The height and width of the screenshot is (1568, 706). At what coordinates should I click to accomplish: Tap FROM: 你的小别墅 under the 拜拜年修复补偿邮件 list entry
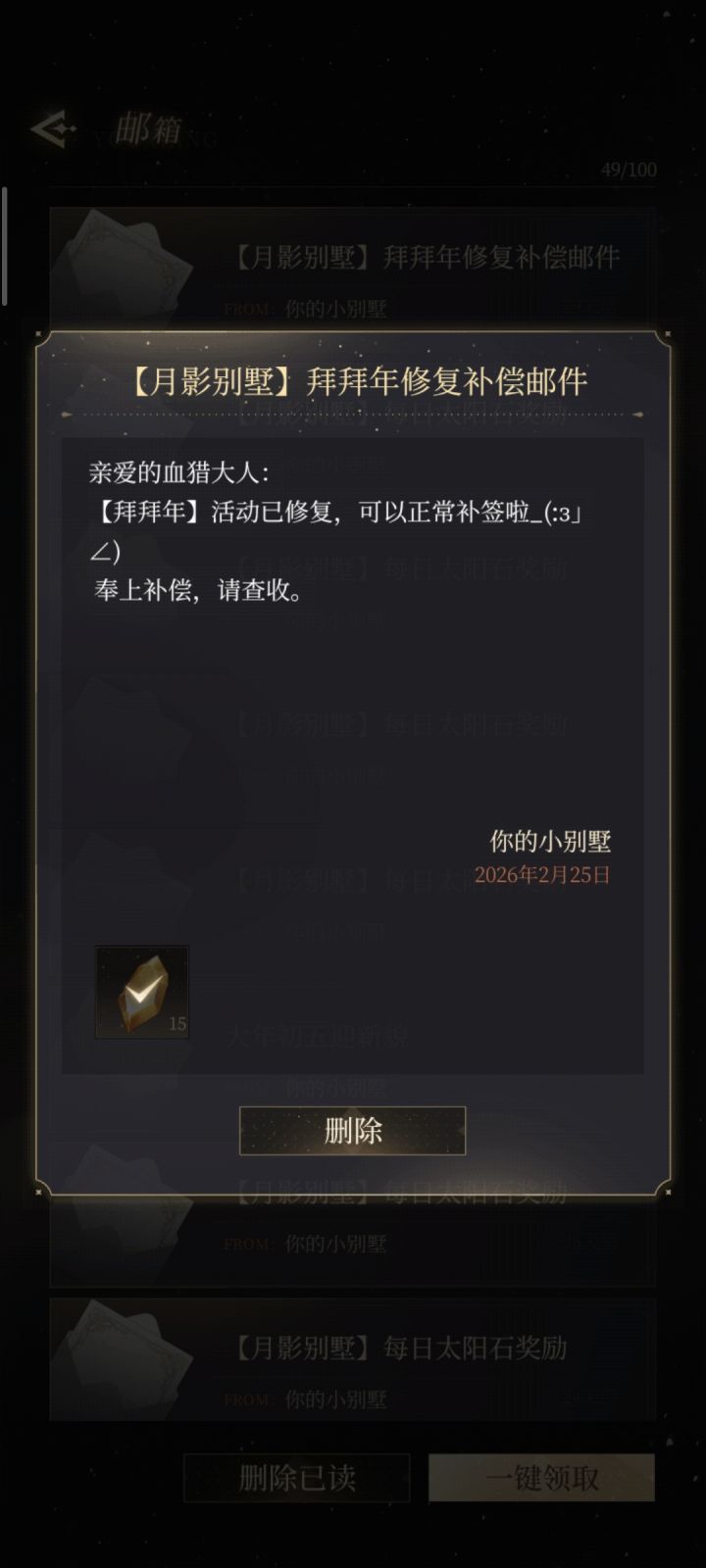305,309
